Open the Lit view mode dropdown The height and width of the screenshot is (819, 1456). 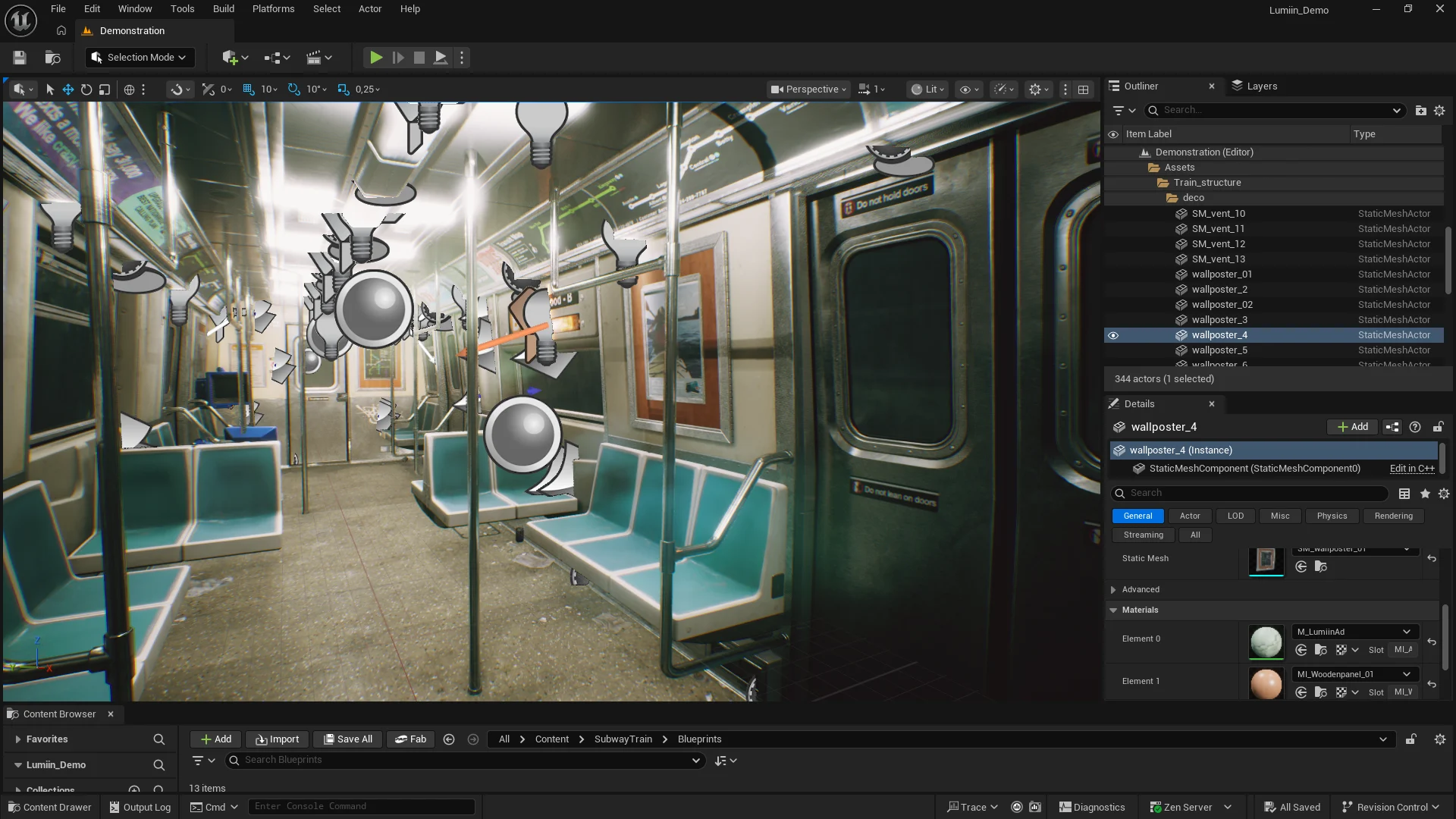[927, 89]
